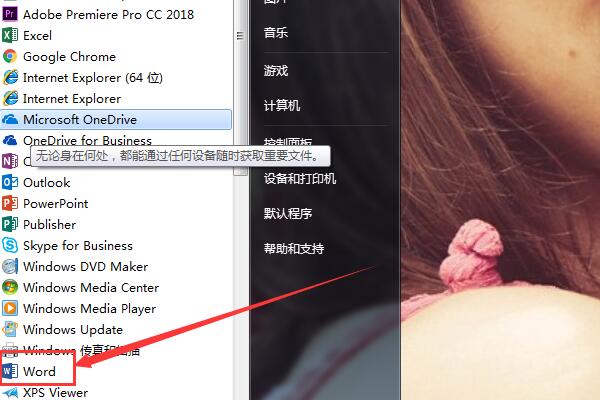Image resolution: width=600 pixels, height=400 pixels.
Task: Choose Windows Update label
Action: point(73,330)
